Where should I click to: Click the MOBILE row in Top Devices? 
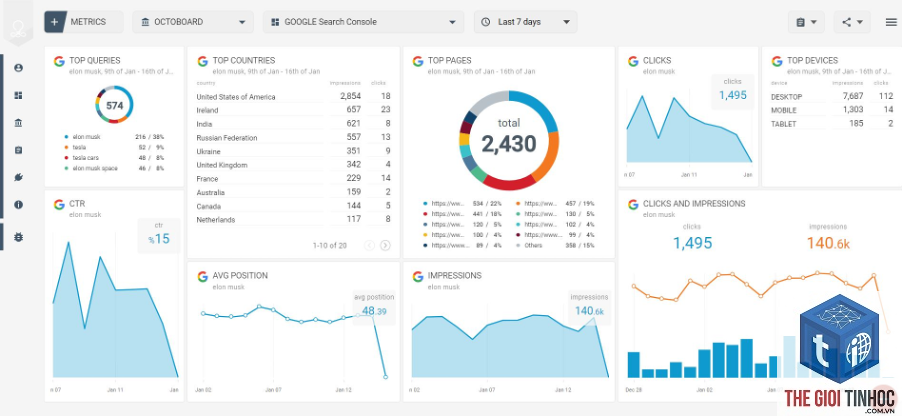tap(832, 110)
